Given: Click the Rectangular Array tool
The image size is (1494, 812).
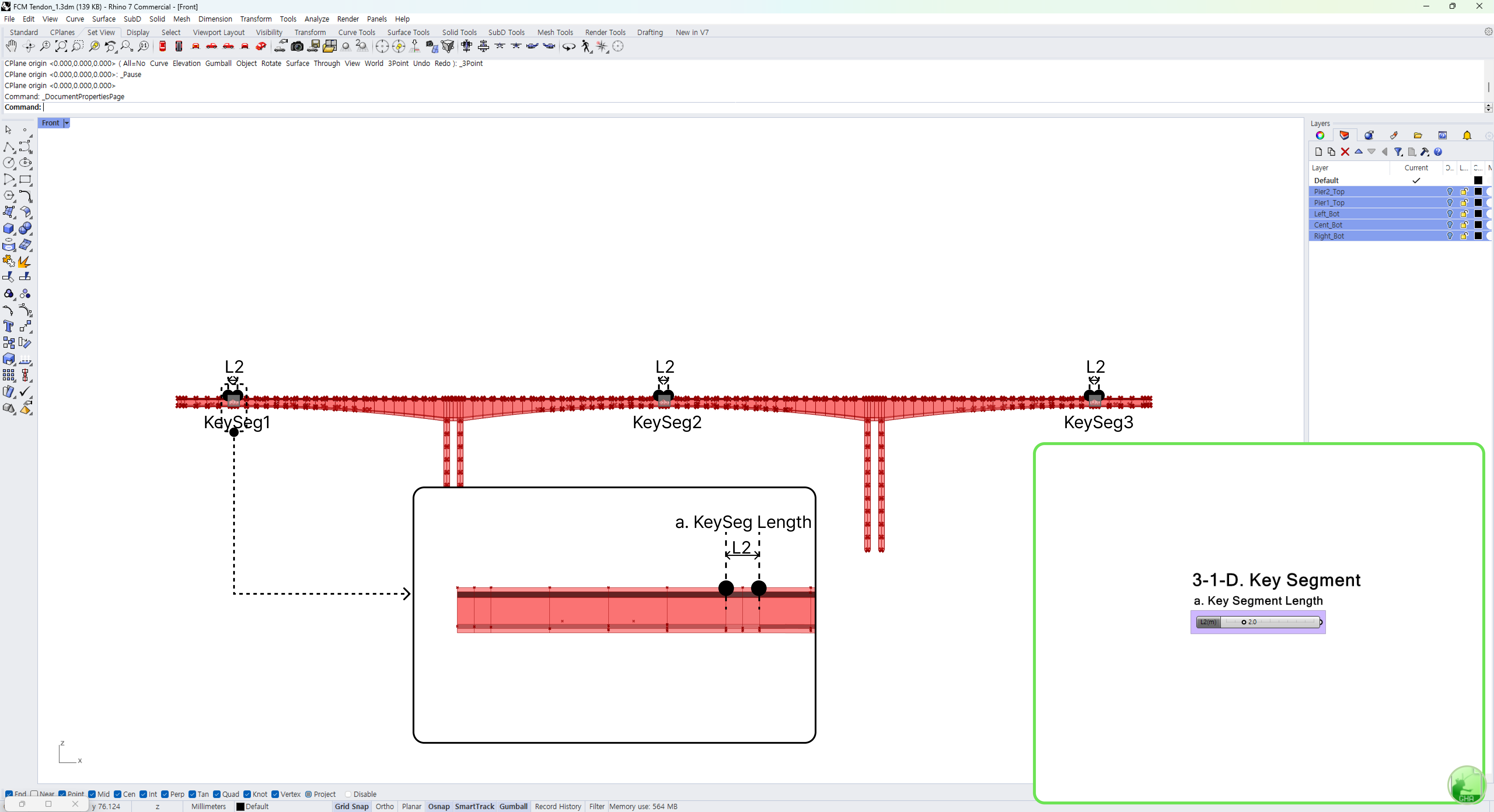Looking at the screenshot, I should click(9, 376).
